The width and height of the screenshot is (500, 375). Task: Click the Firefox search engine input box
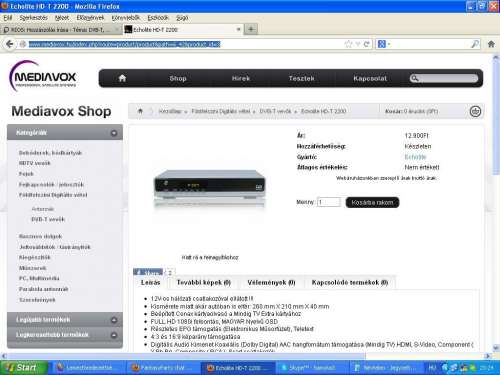(x=431, y=44)
